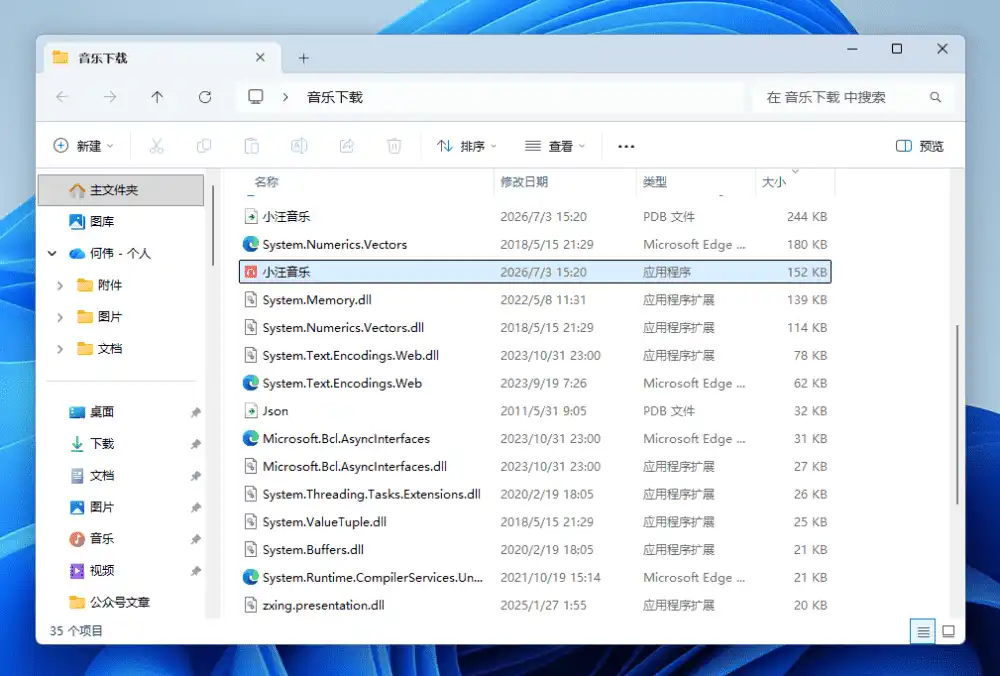Open 下载 in quick access
Image resolution: width=1000 pixels, height=676 pixels.
point(101,444)
